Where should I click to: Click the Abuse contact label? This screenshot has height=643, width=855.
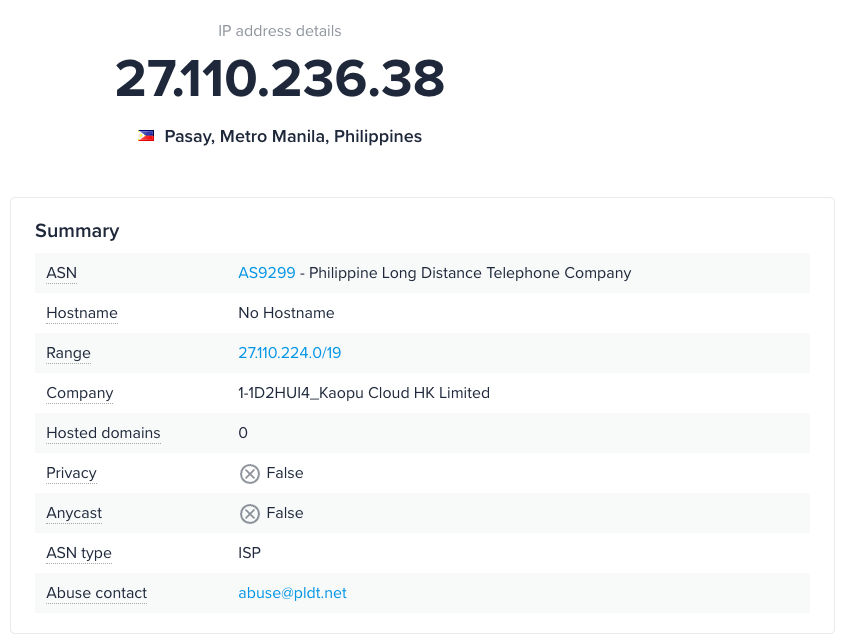point(96,593)
